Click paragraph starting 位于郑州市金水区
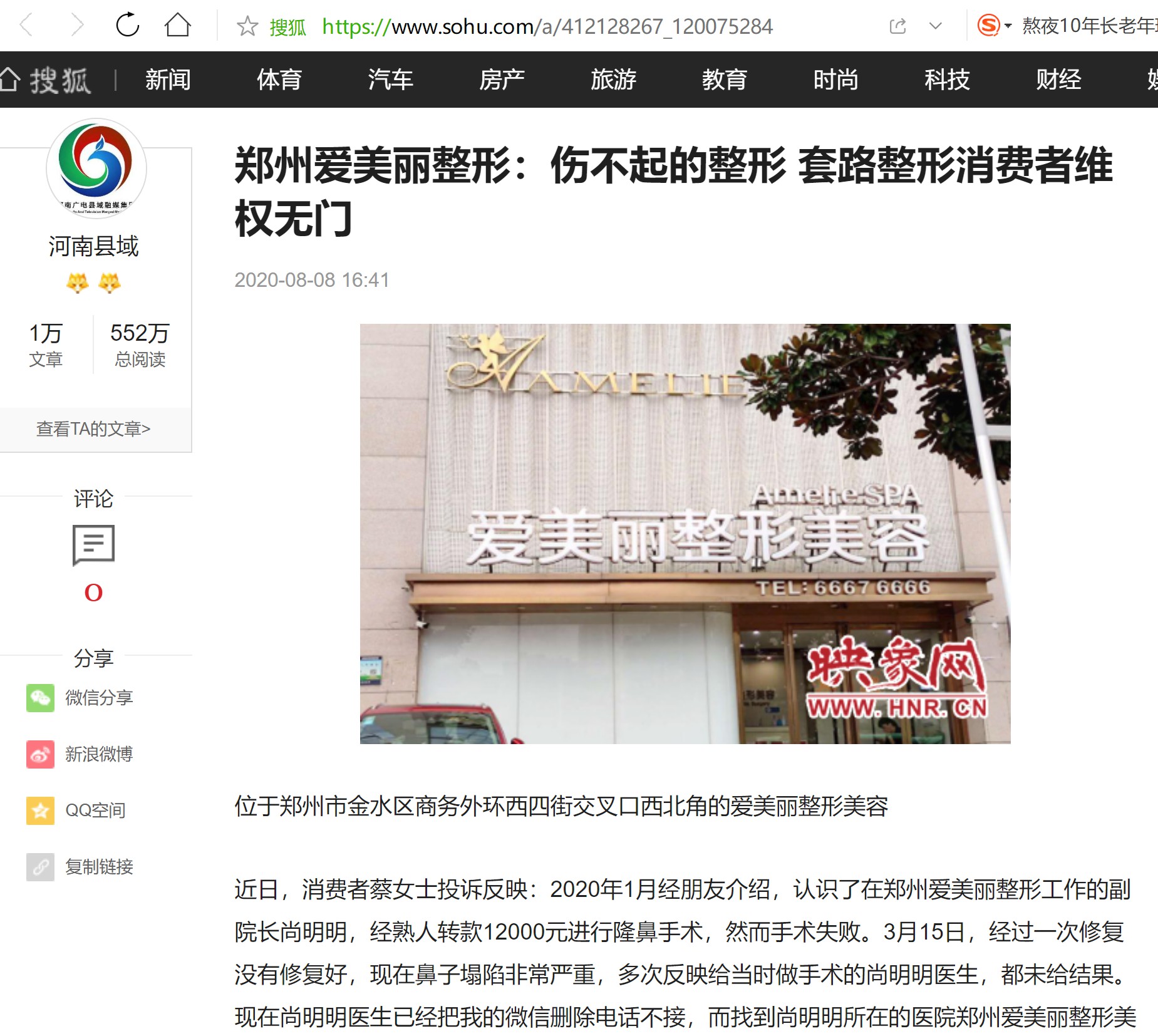Screen dimensions: 1158x1036 [561, 806]
